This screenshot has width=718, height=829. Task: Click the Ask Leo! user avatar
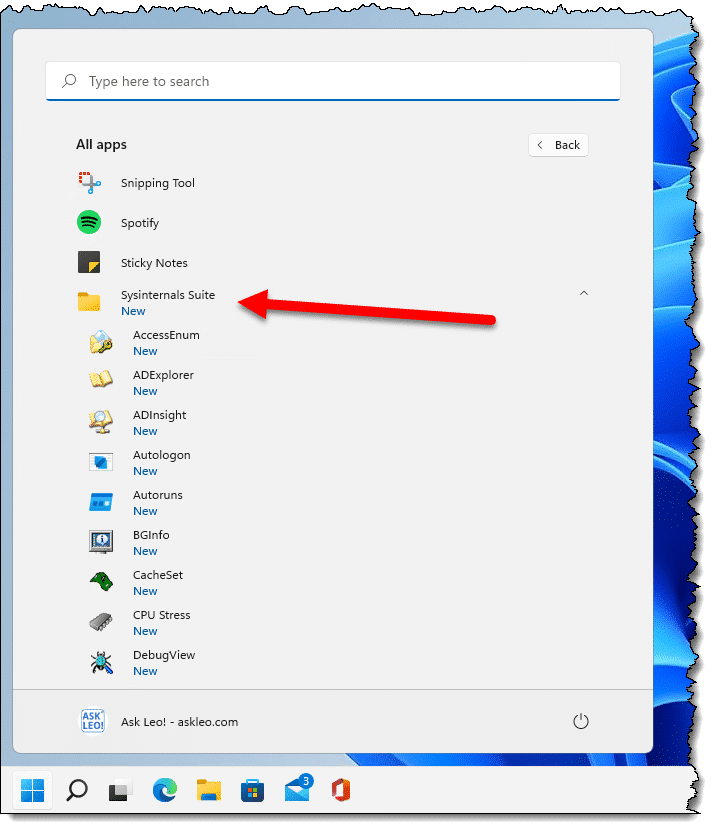point(93,721)
